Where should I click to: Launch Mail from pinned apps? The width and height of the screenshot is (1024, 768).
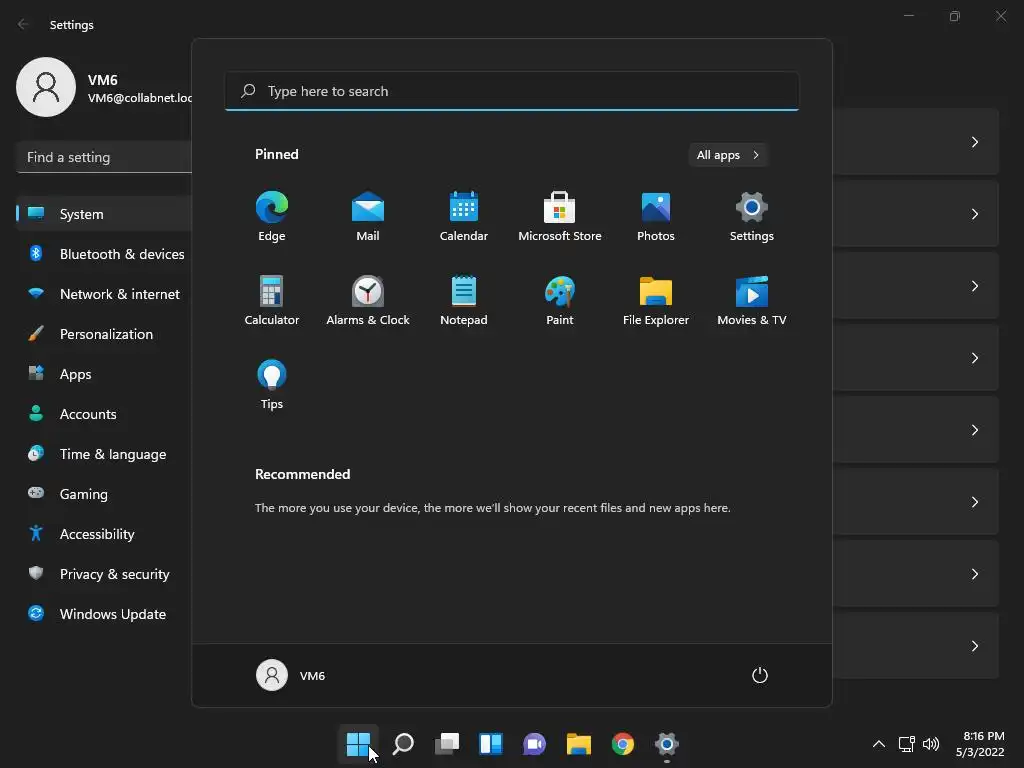368,216
